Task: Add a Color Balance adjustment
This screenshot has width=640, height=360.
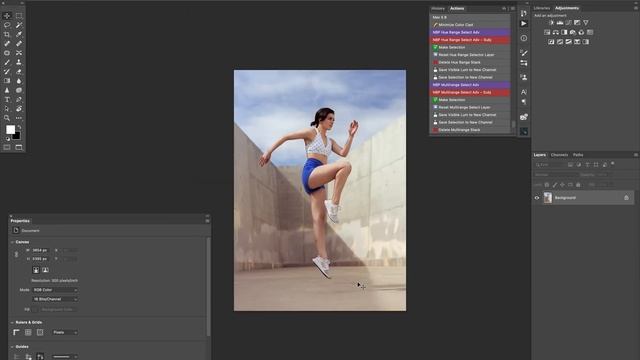Action: pos(556,32)
